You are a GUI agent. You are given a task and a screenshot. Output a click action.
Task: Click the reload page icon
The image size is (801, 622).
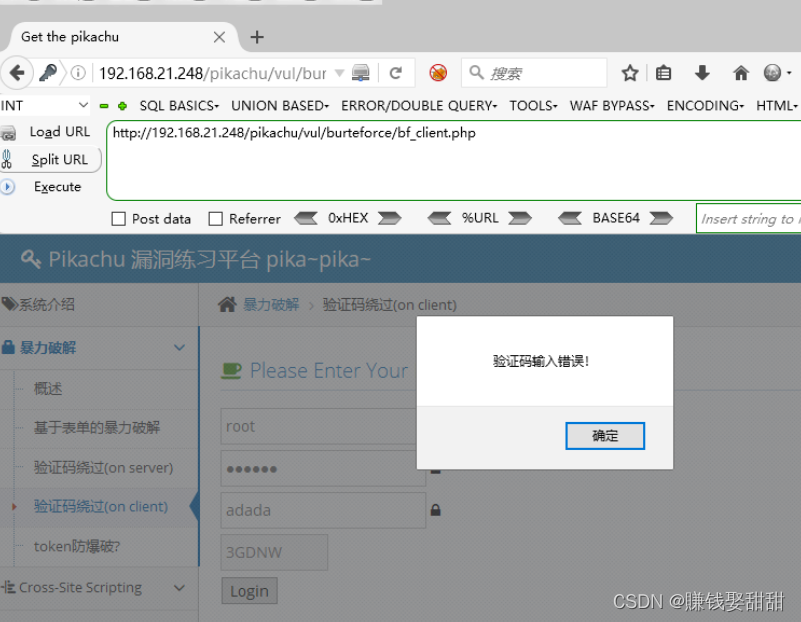pyautogui.click(x=395, y=73)
